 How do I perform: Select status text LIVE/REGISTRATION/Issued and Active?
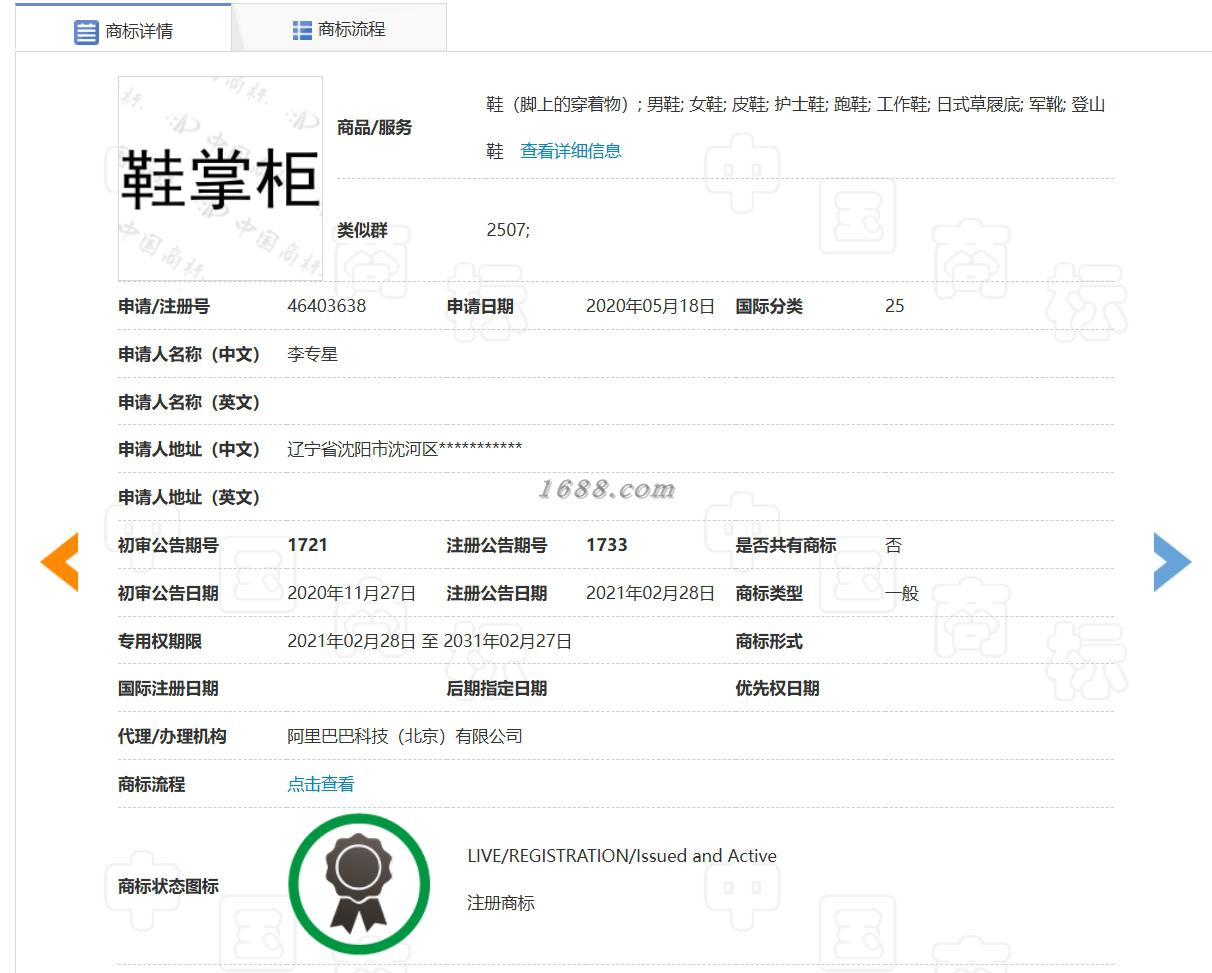[x=622, y=856]
